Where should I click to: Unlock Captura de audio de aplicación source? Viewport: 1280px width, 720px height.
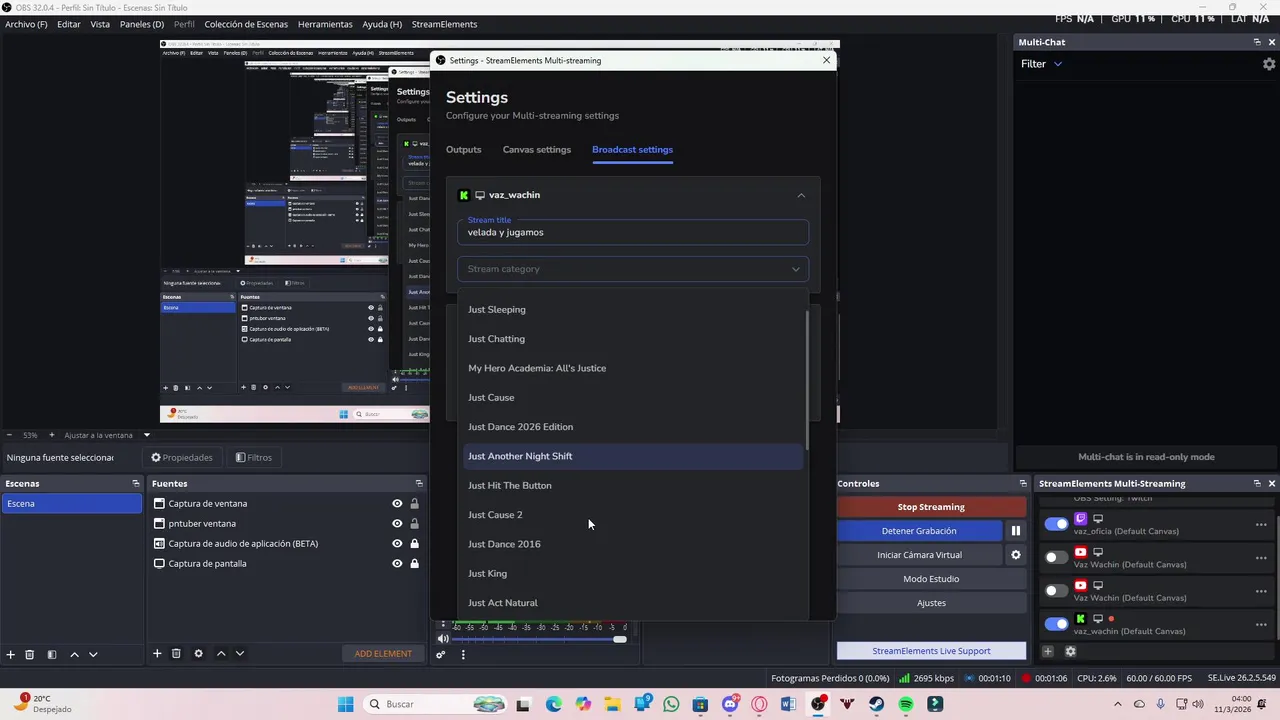pyautogui.click(x=414, y=544)
